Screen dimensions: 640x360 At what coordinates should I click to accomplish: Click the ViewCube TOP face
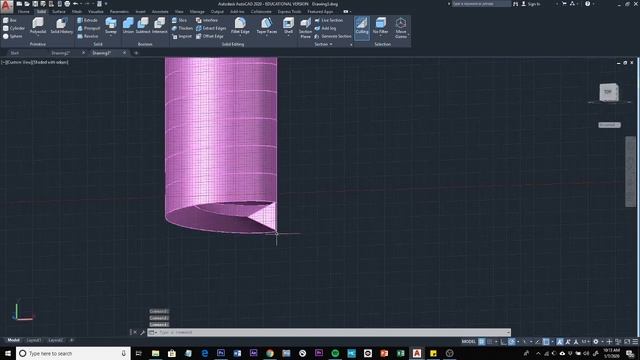[608, 92]
